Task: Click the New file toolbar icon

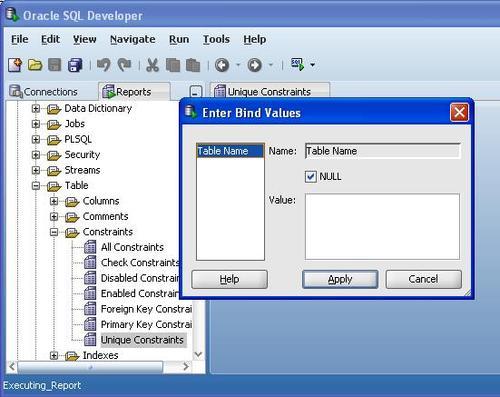Action: [15, 65]
